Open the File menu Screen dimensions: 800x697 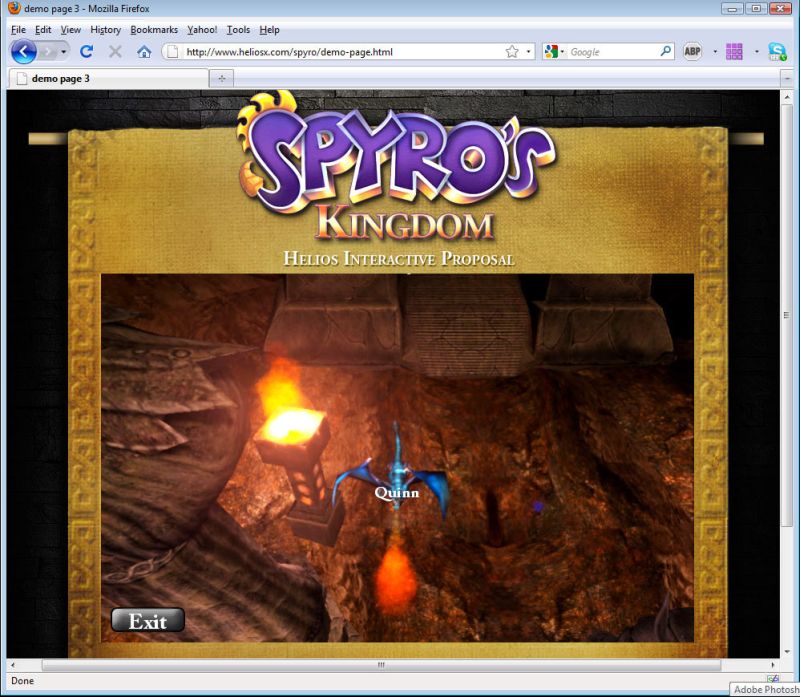[x=18, y=30]
